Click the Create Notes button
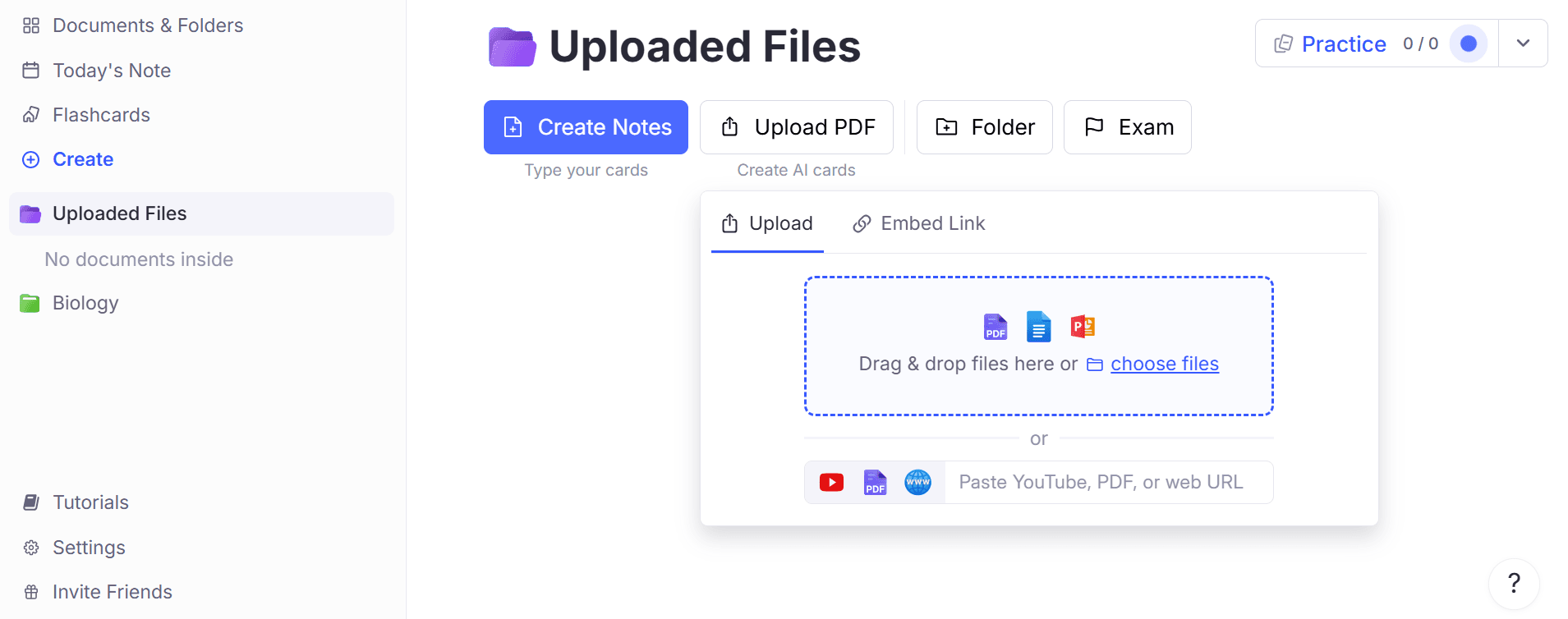This screenshot has width=1568, height=619. [x=586, y=127]
